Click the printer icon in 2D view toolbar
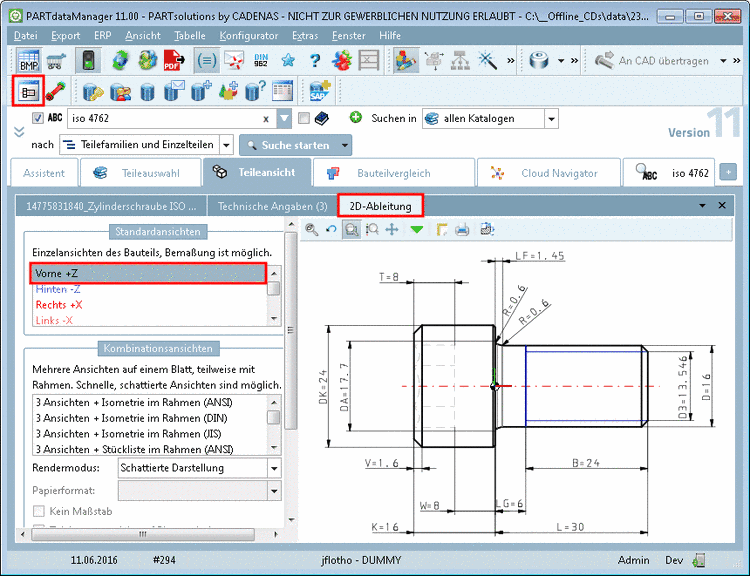This screenshot has height=576, width=750. (462, 230)
